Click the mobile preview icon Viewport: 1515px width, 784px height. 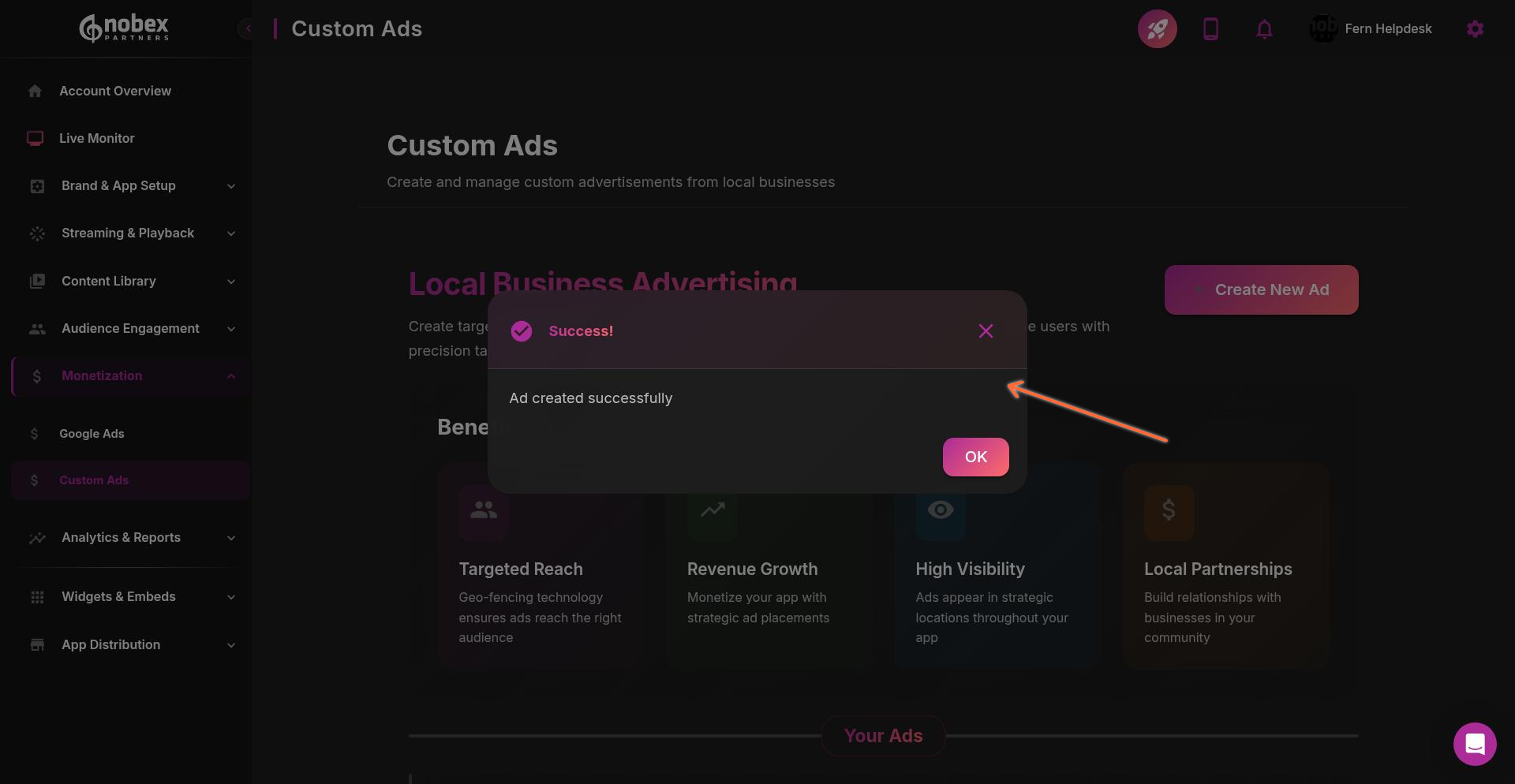pos(1211,28)
